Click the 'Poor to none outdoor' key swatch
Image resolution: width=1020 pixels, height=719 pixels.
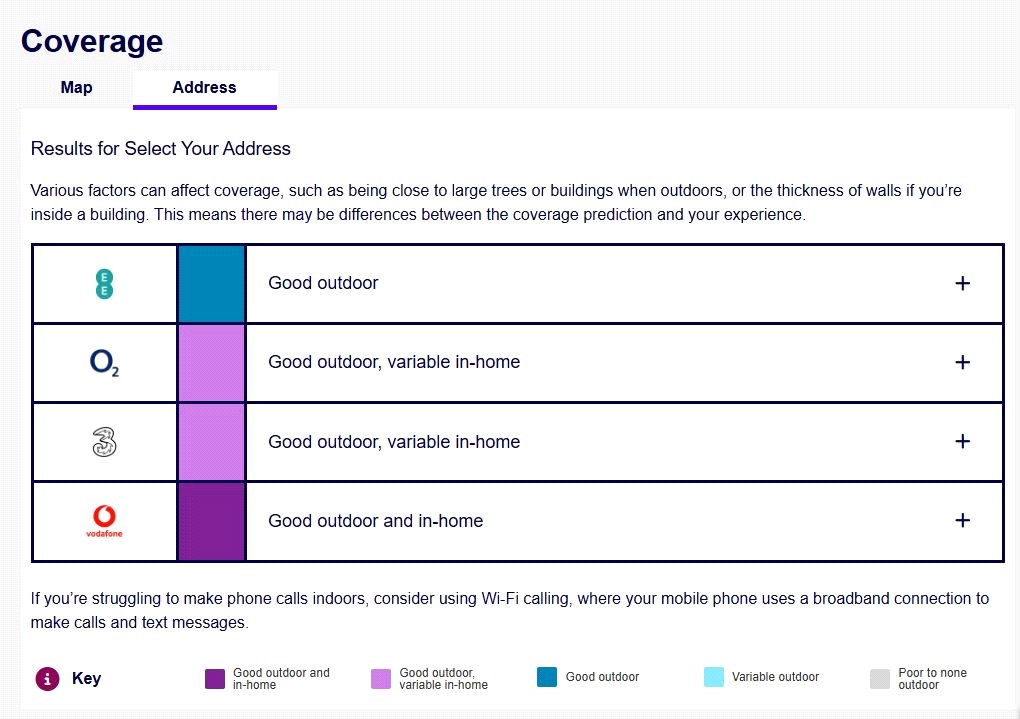(879, 679)
